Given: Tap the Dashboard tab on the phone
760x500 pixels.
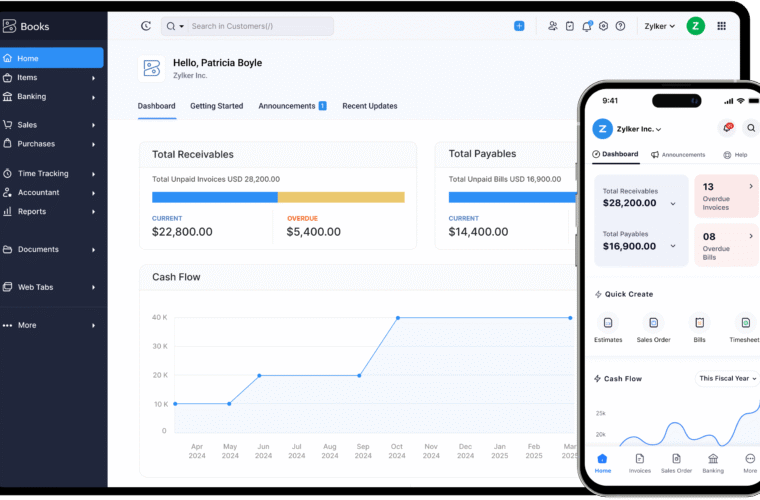Looking at the screenshot, I should [615, 154].
